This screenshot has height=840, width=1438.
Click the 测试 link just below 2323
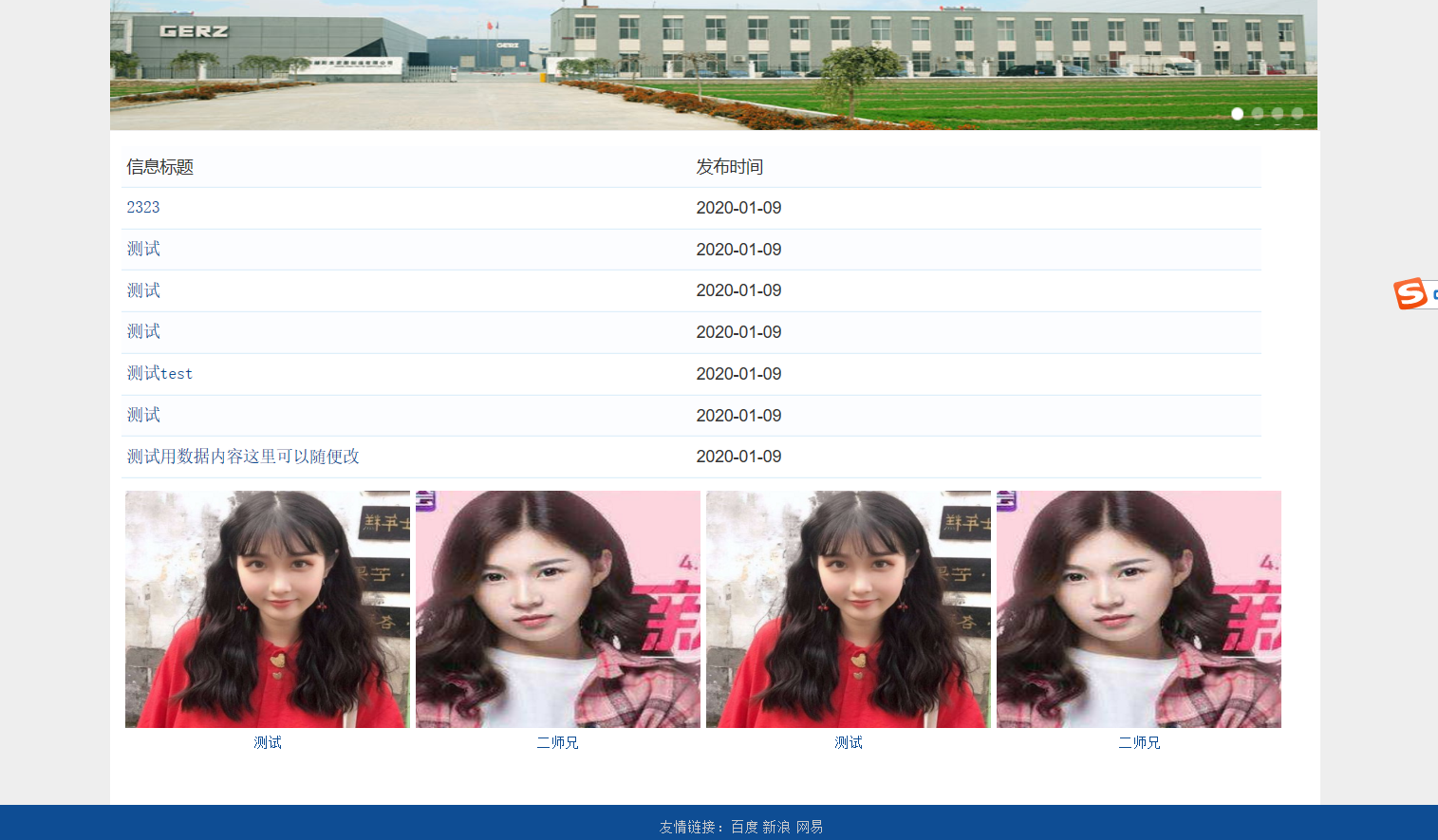[x=143, y=249]
